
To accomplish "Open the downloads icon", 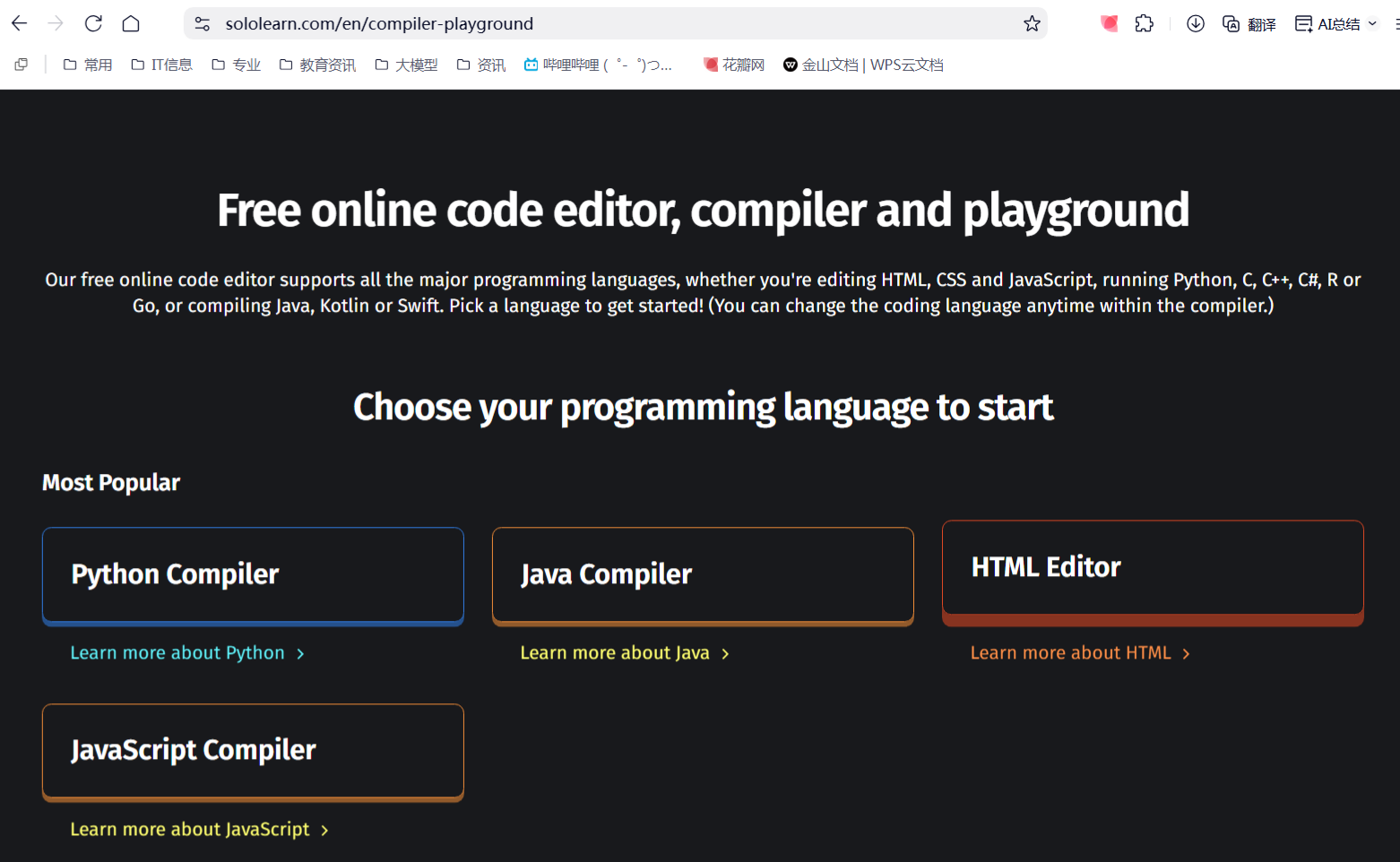I will (x=1195, y=23).
